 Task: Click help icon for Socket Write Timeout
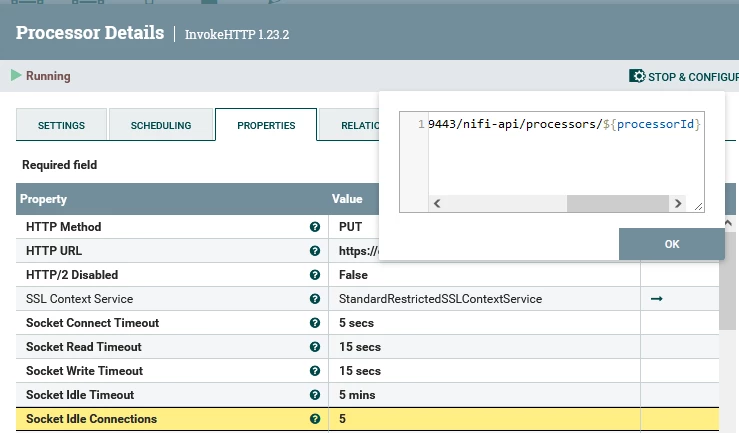pos(315,371)
